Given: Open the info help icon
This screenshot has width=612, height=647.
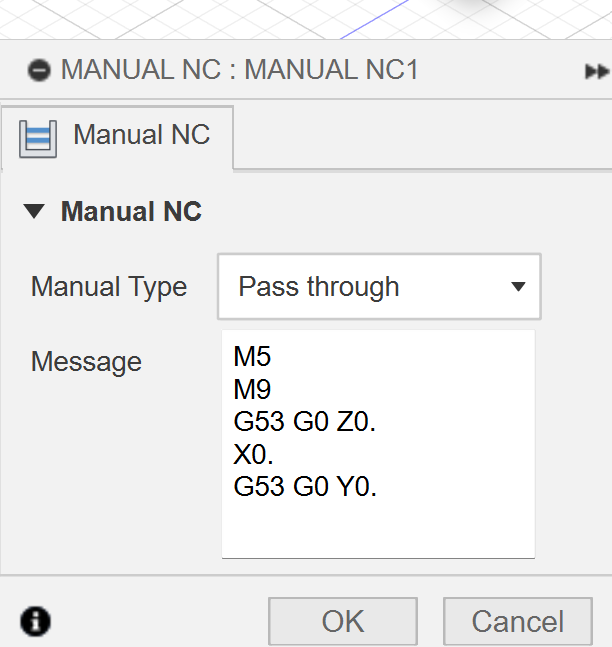Looking at the screenshot, I should [x=35, y=621].
